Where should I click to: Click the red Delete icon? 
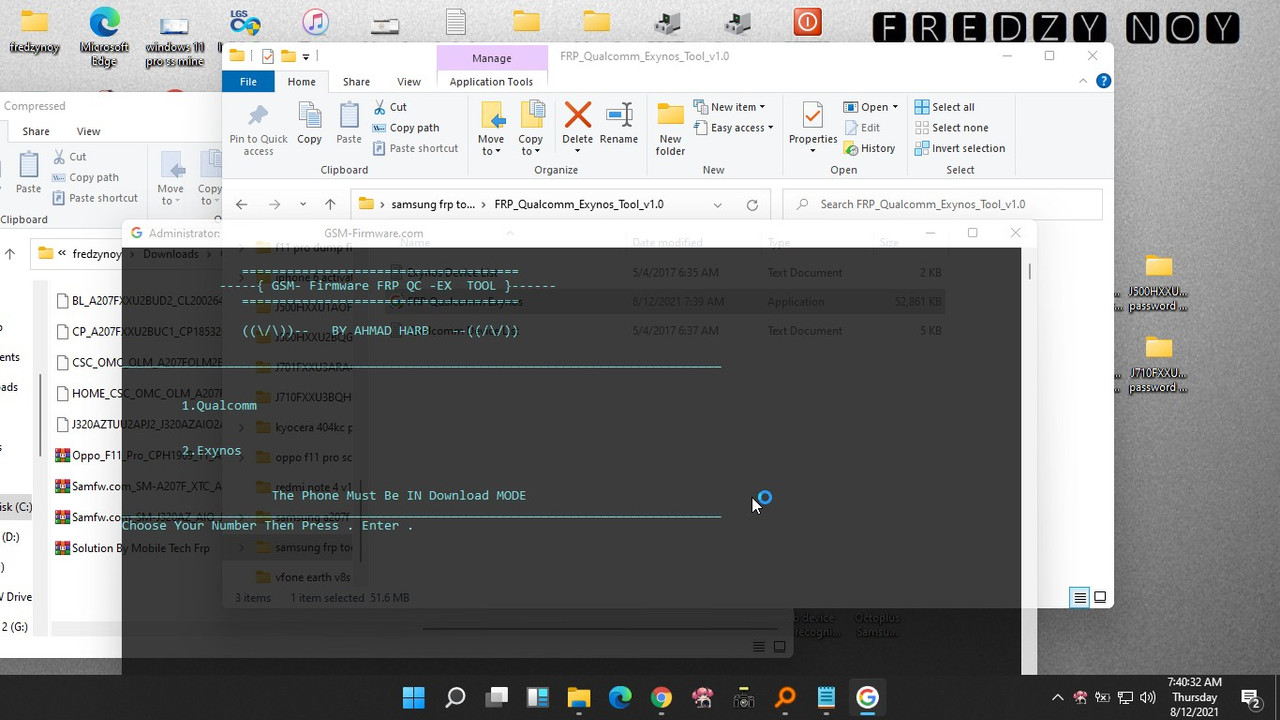tap(577, 124)
